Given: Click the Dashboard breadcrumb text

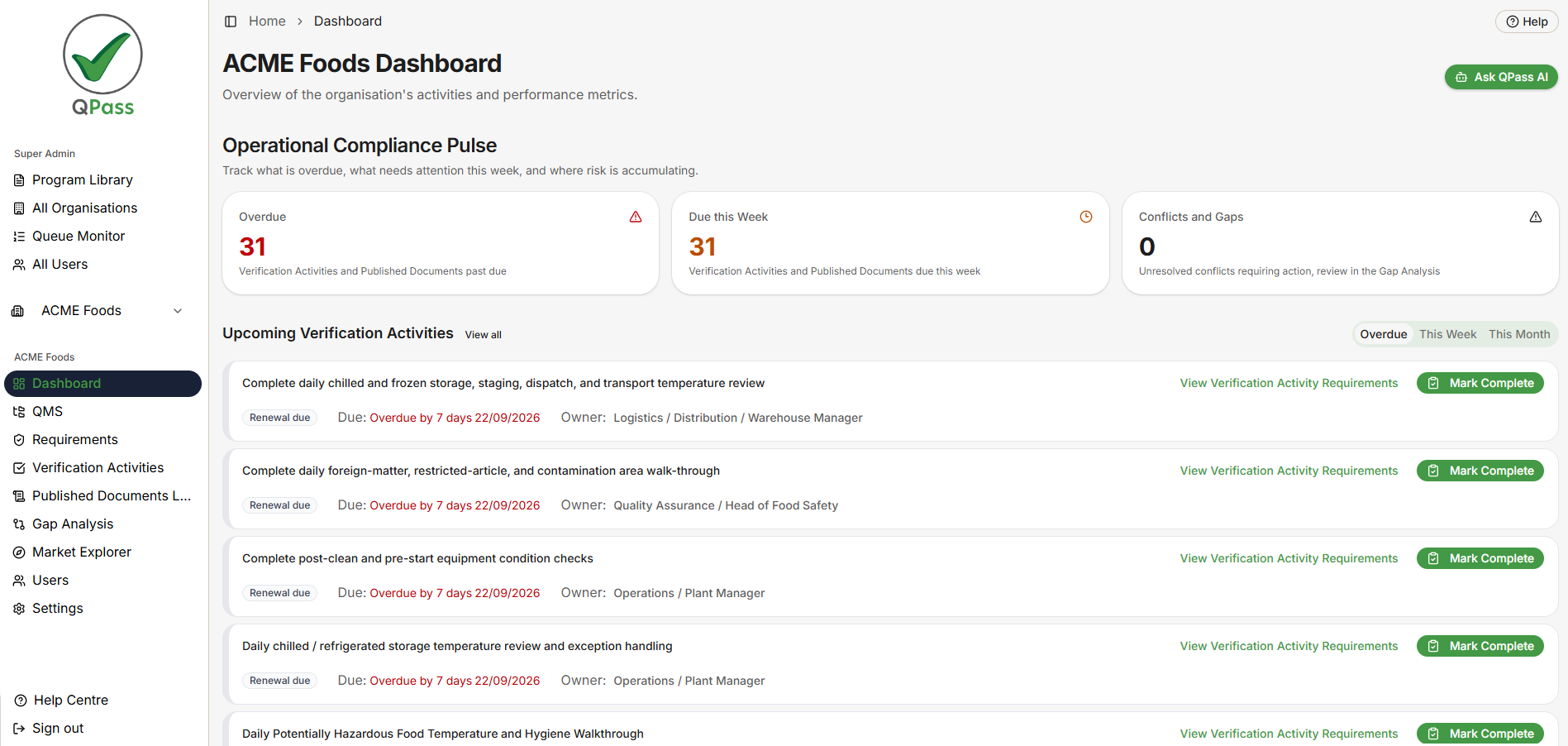Looking at the screenshot, I should pos(348,22).
